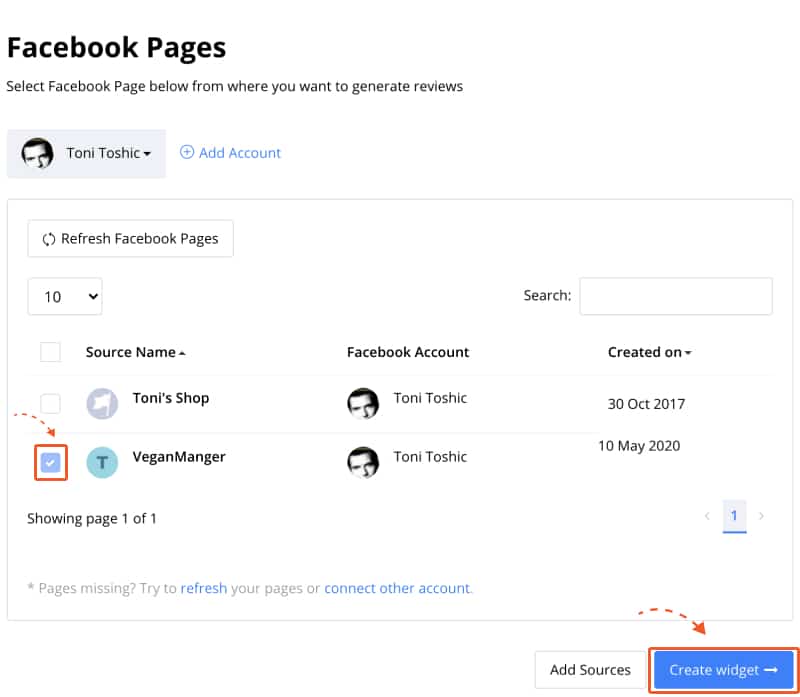Open the 10 rows-per-page dropdown
Image resolution: width=800 pixels, height=697 pixels.
65,296
